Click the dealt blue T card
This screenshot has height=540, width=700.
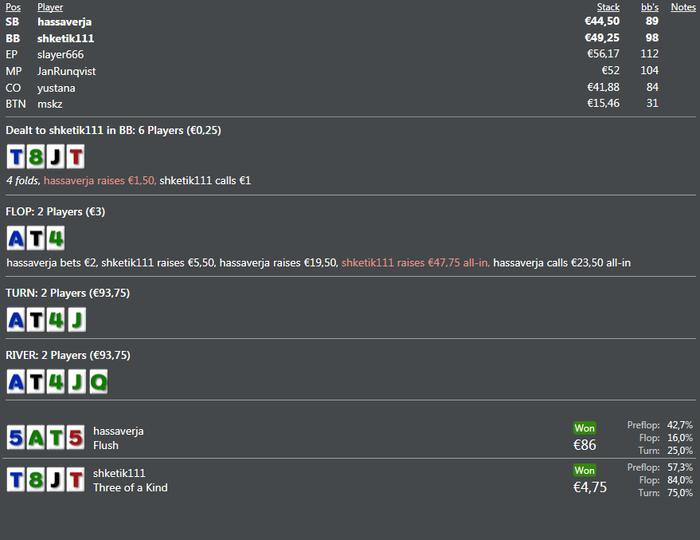tap(16, 156)
